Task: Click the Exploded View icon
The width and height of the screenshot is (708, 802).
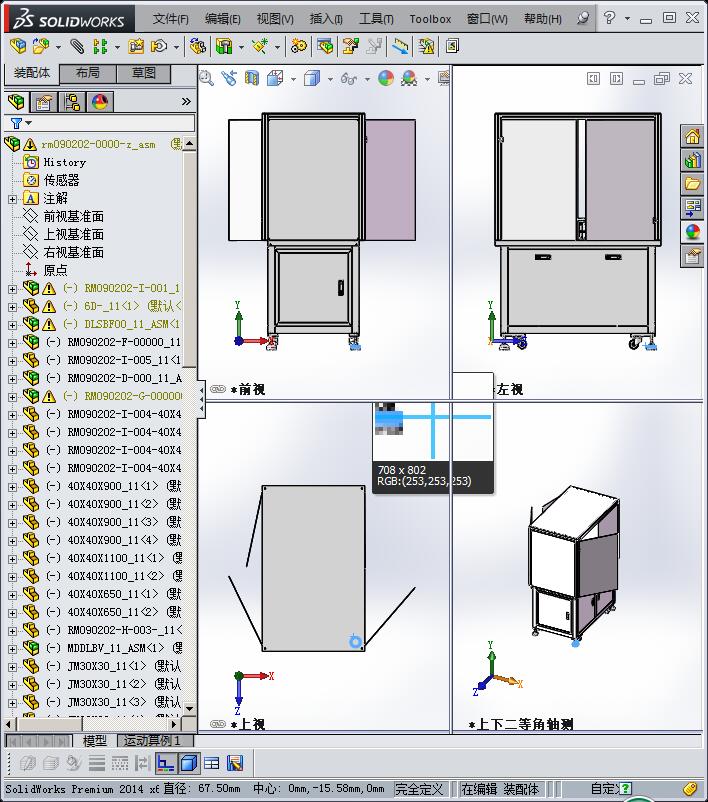Action: point(350,47)
